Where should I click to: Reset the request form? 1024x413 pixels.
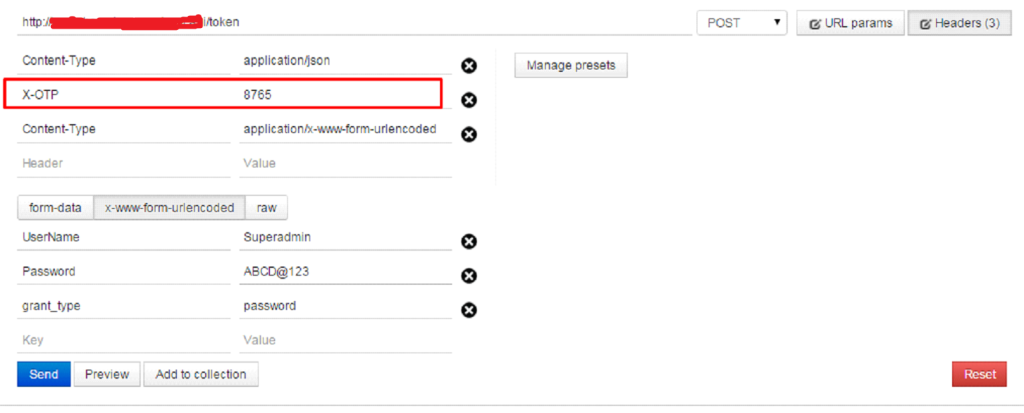click(980, 374)
